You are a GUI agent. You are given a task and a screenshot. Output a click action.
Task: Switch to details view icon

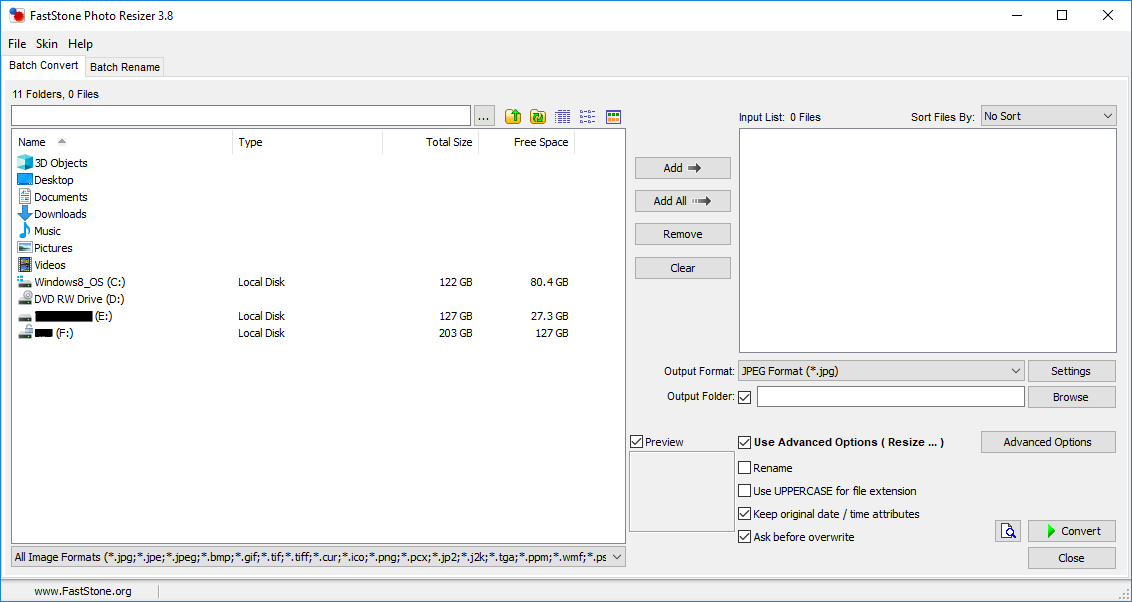563,117
